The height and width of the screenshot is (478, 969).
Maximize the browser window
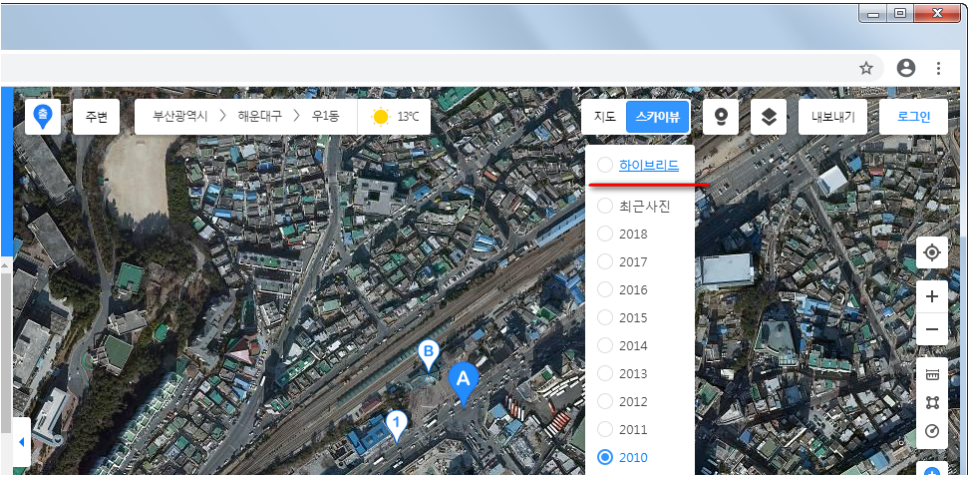(900, 13)
